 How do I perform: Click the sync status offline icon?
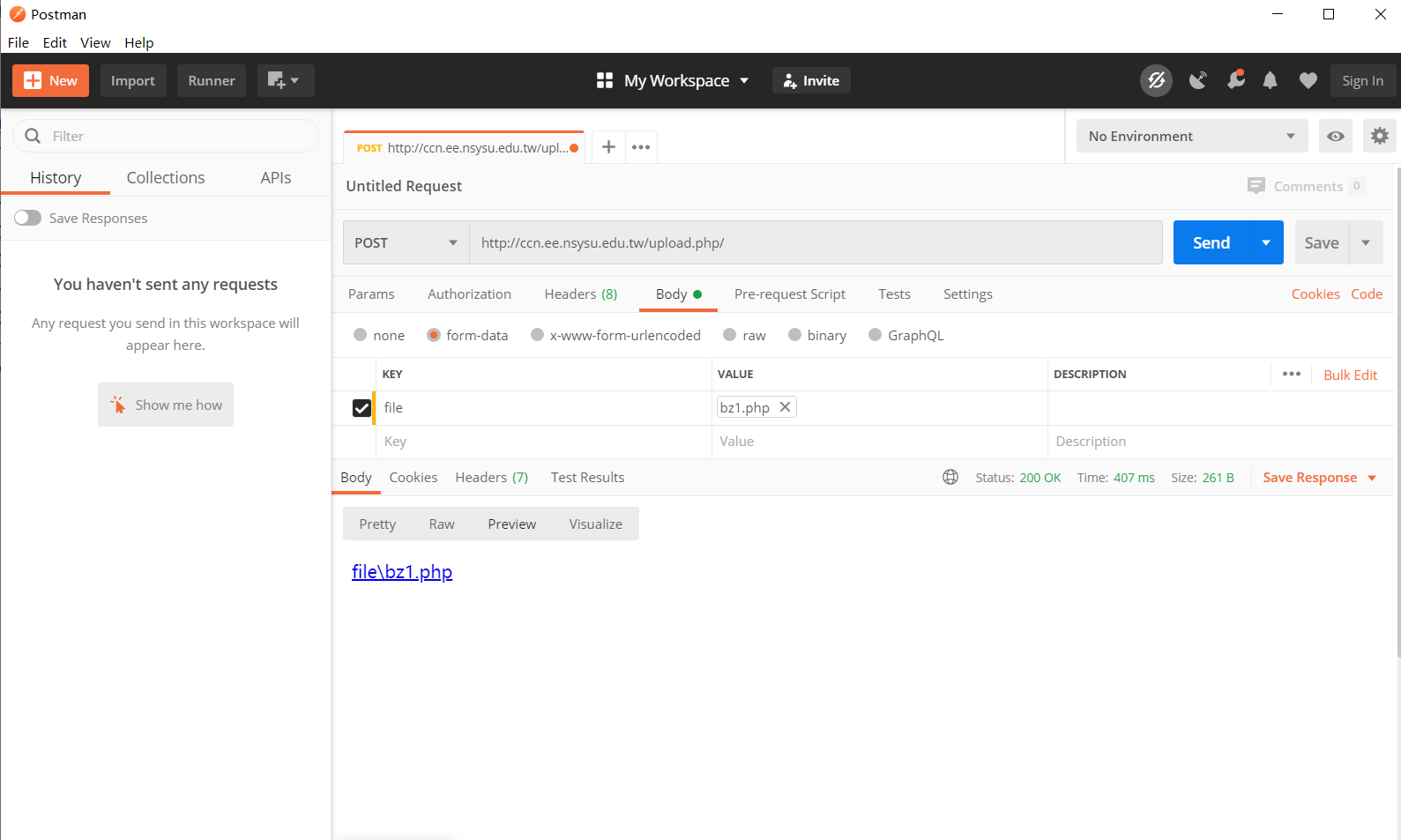1157,81
